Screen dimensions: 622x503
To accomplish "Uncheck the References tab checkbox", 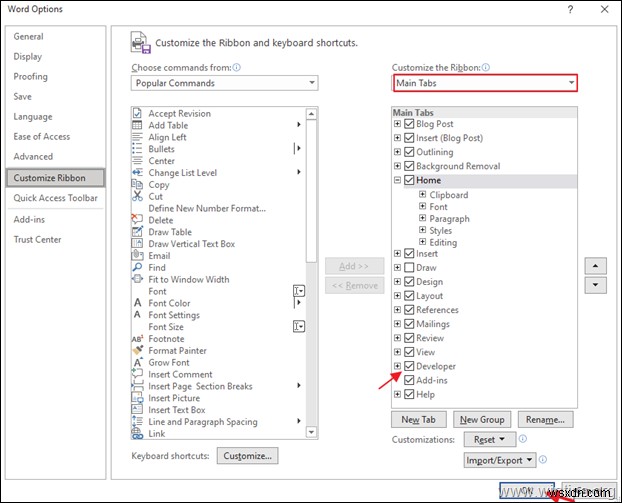I will coord(409,309).
